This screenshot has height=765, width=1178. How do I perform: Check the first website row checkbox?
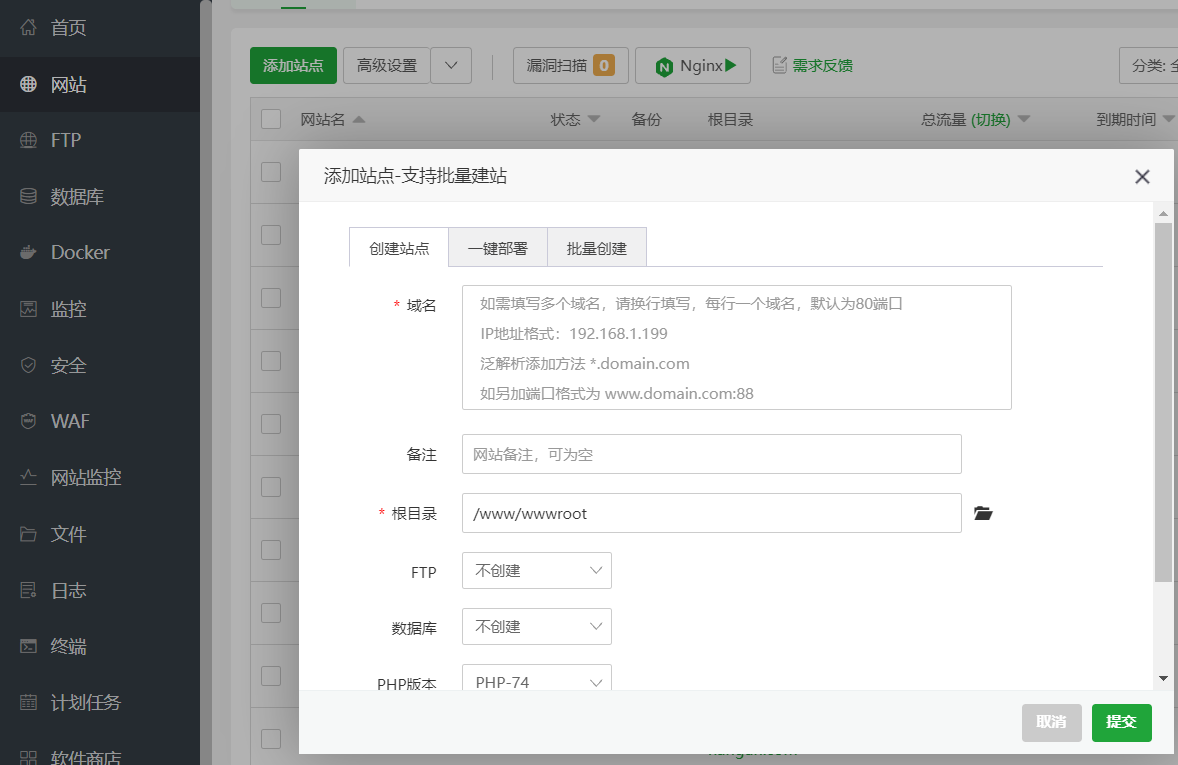(271, 172)
